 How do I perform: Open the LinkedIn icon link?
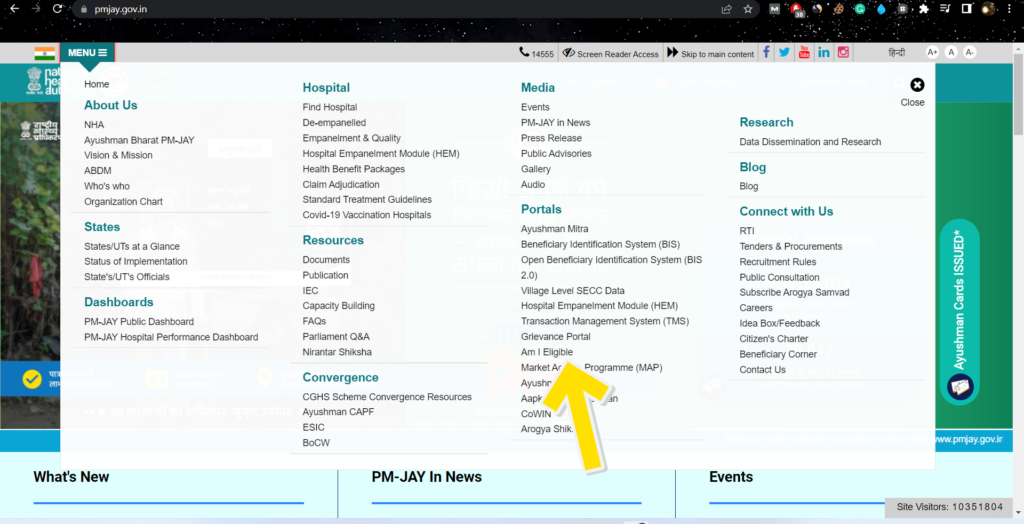[x=824, y=53]
